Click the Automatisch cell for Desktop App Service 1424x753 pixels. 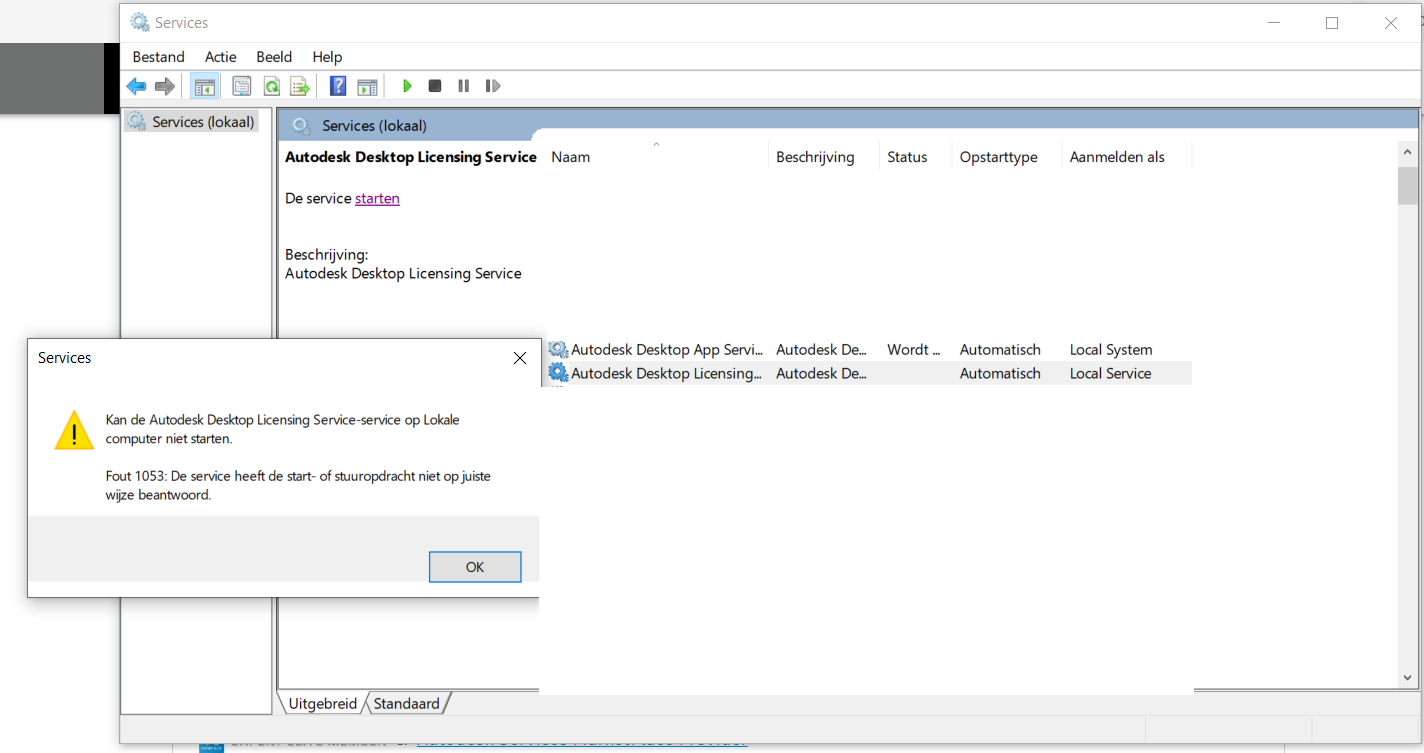(x=1000, y=350)
